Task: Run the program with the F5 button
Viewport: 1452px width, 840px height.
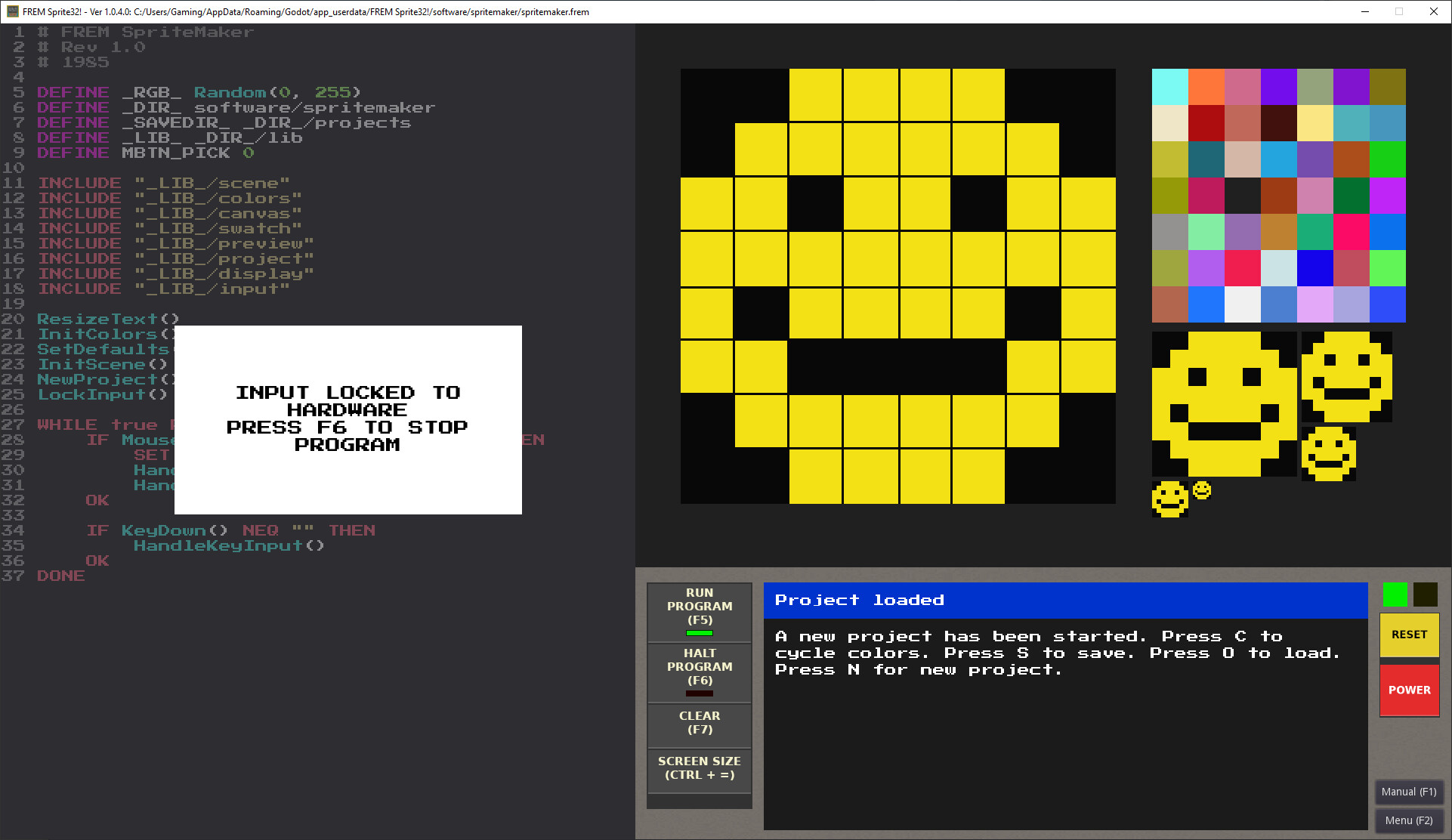Action: pyautogui.click(x=699, y=611)
